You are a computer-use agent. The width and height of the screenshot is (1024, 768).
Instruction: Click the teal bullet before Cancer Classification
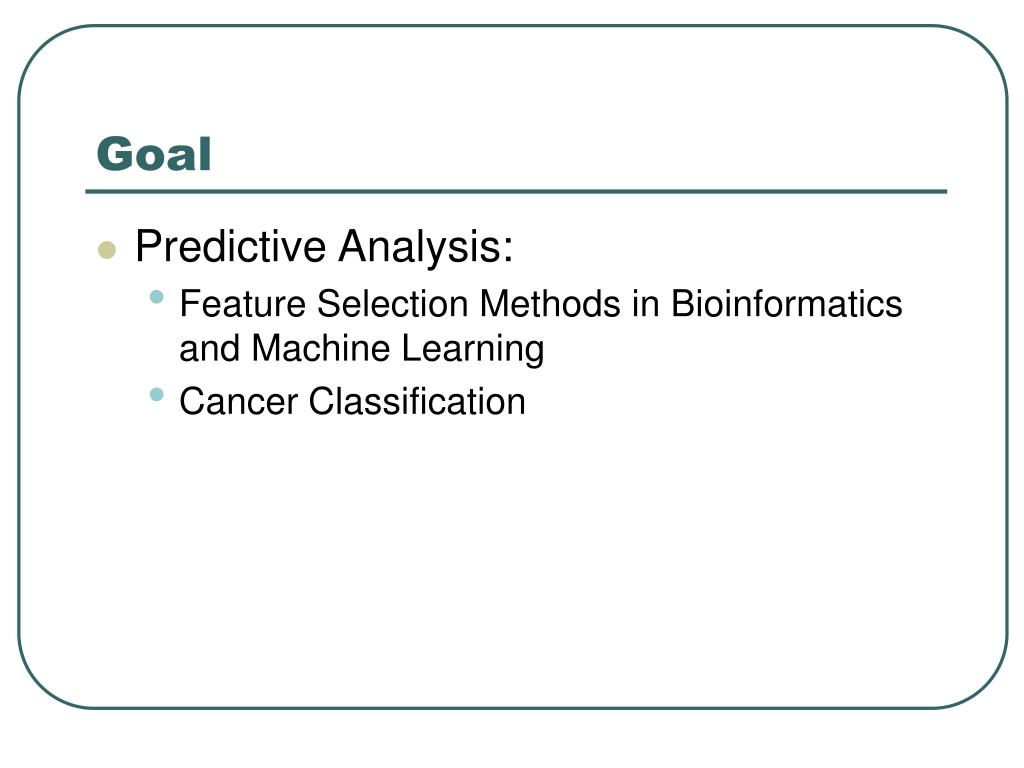pyautogui.click(x=156, y=394)
